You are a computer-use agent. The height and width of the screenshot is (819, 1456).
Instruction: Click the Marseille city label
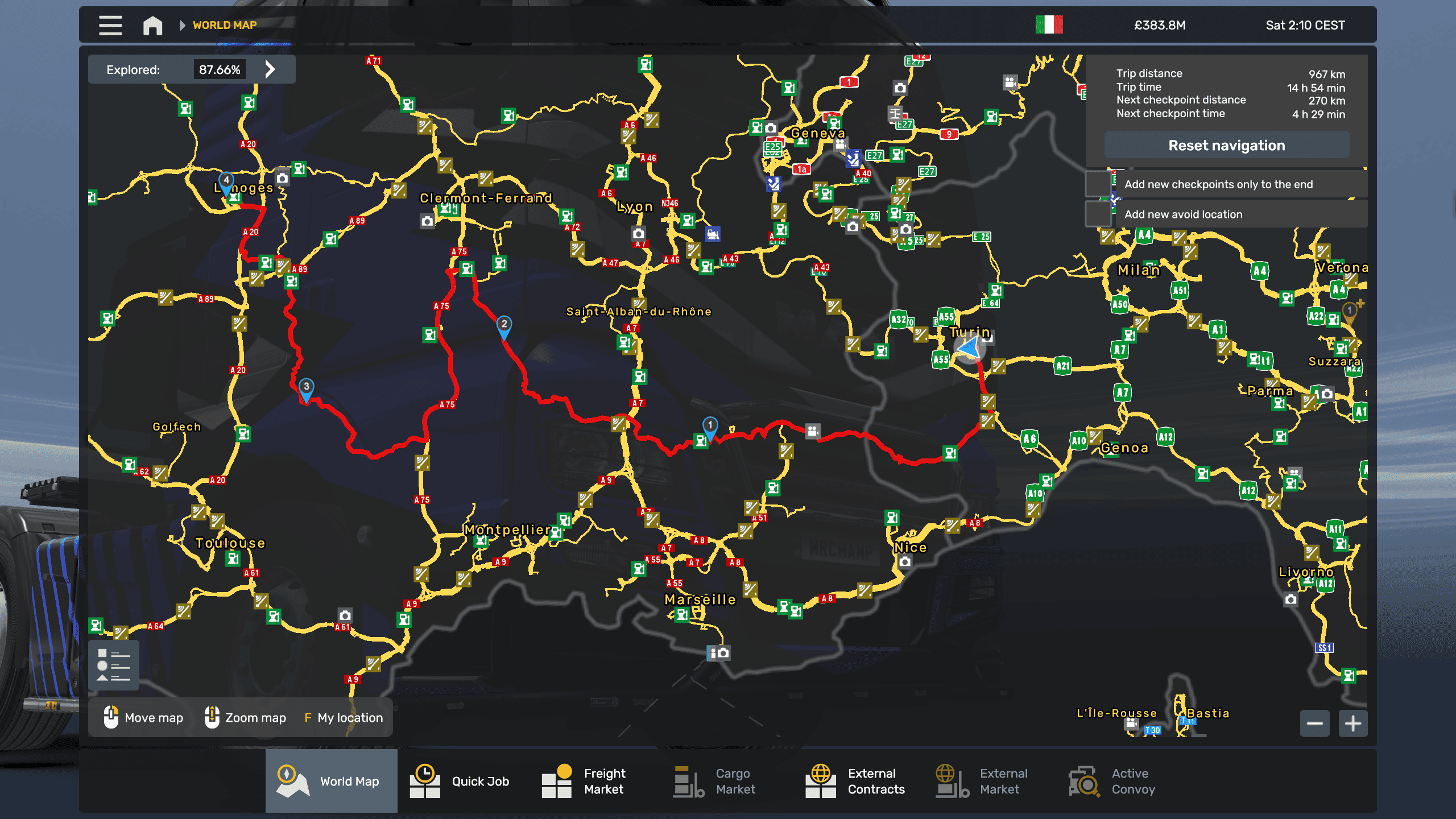[700, 599]
